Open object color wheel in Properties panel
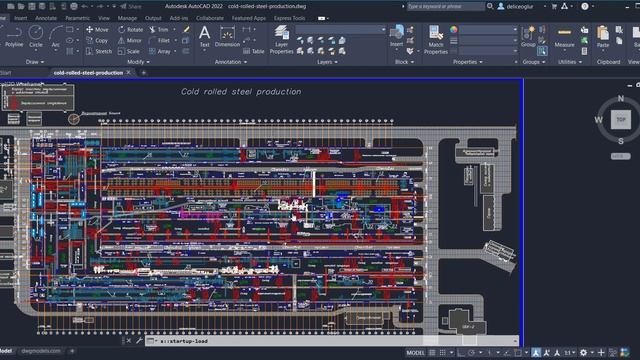This screenshot has height=360, width=640. [453, 29]
